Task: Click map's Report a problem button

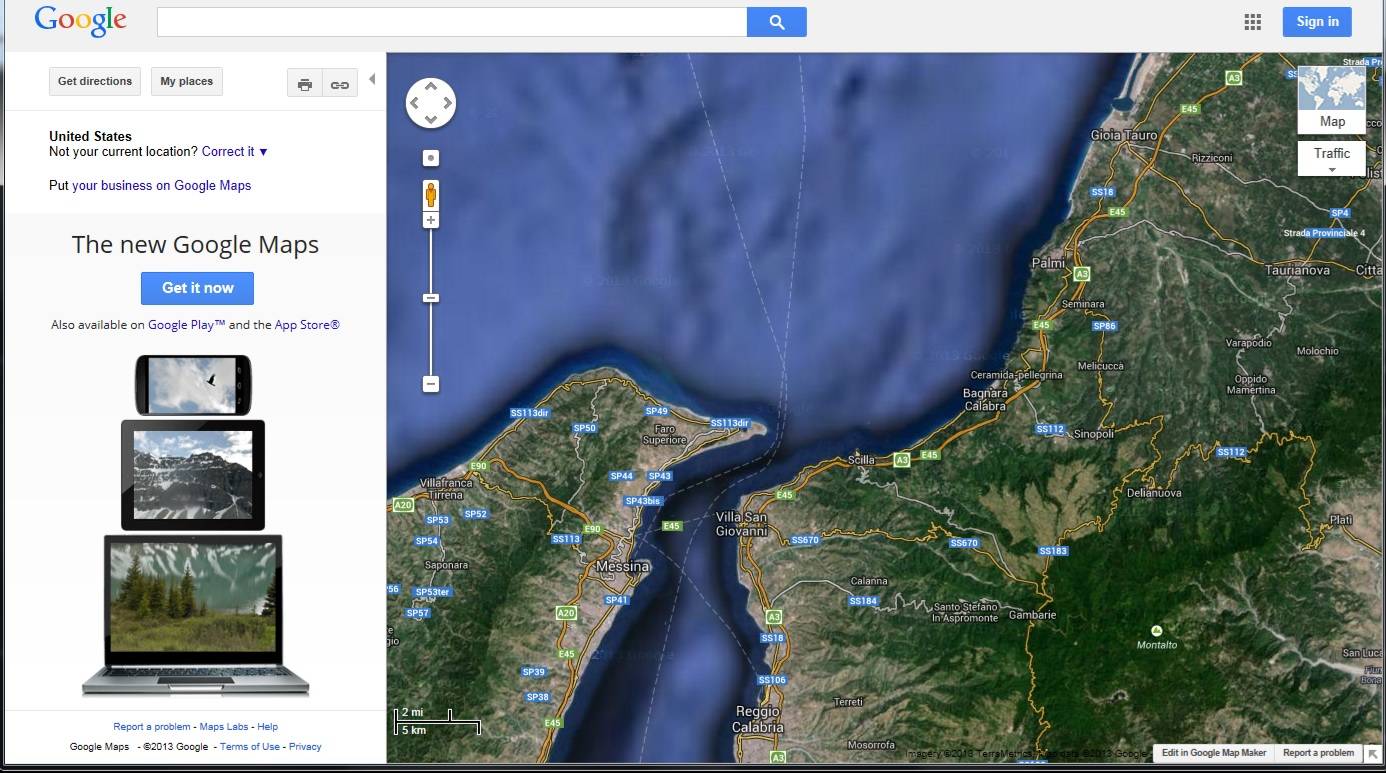Action: tap(1318, 753)
